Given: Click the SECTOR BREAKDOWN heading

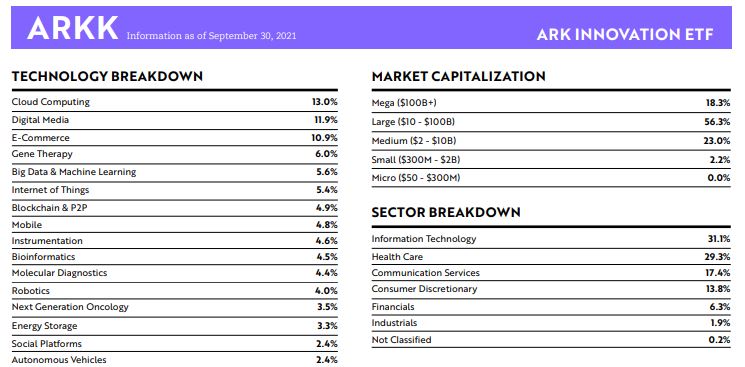Looking at the screenshot, I should coord(446,212).
